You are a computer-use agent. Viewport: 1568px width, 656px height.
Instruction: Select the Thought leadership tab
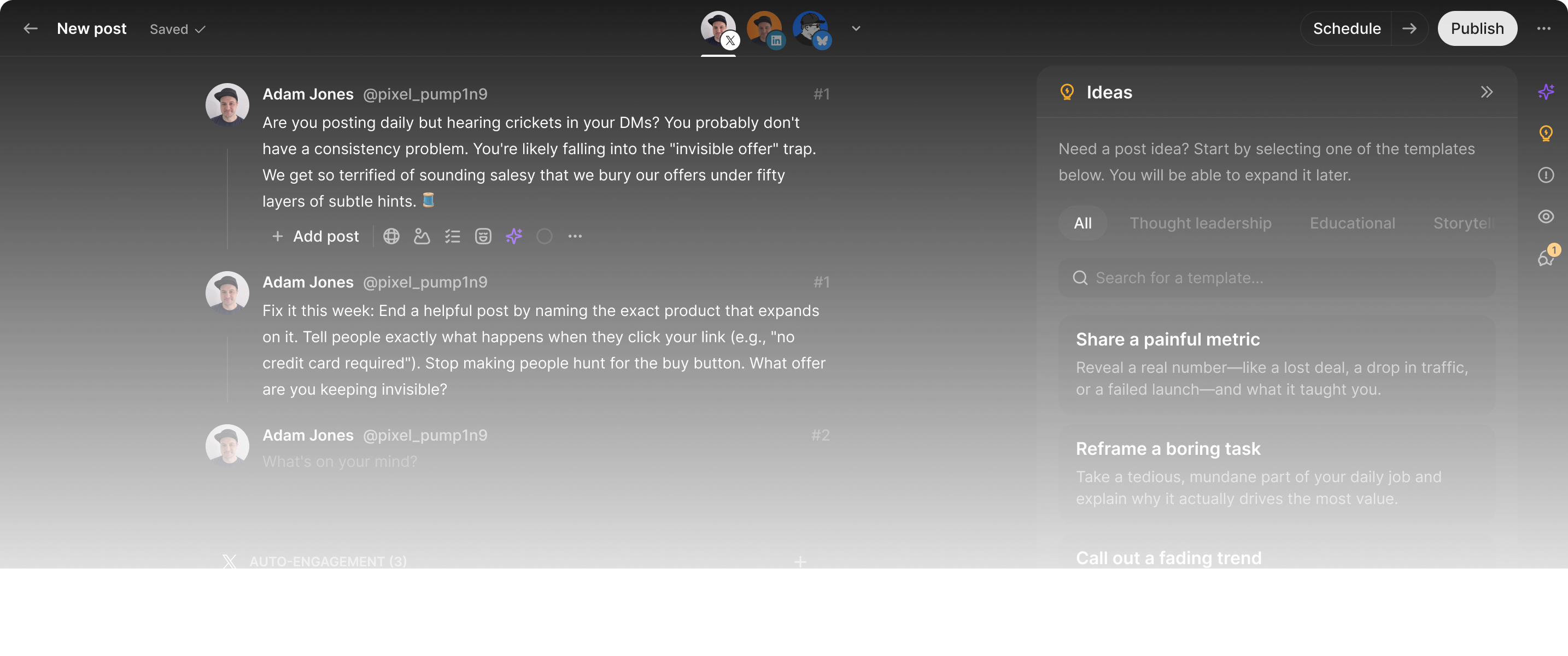click(x=1201, y=224)
